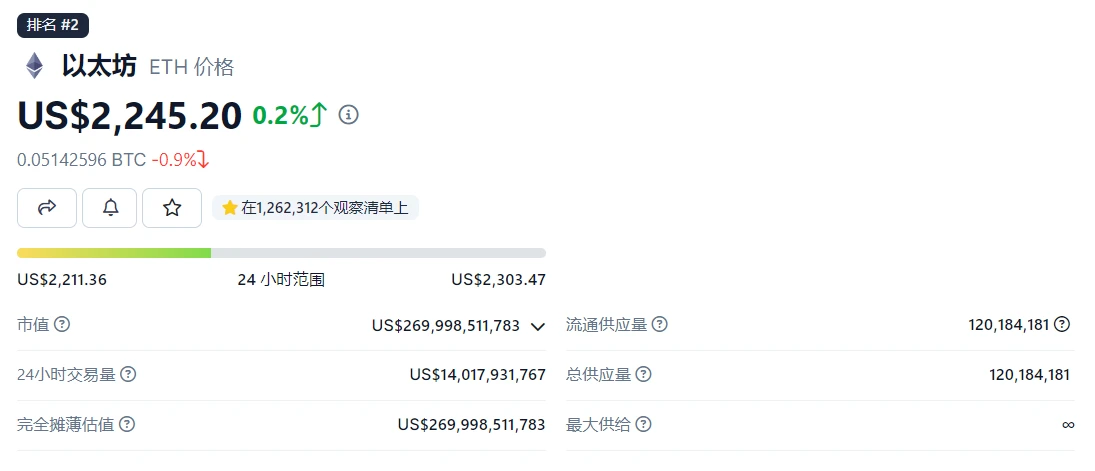Click the info icon beside 0.2% change
1095x471 pixels.
click(x=348, y=115)
